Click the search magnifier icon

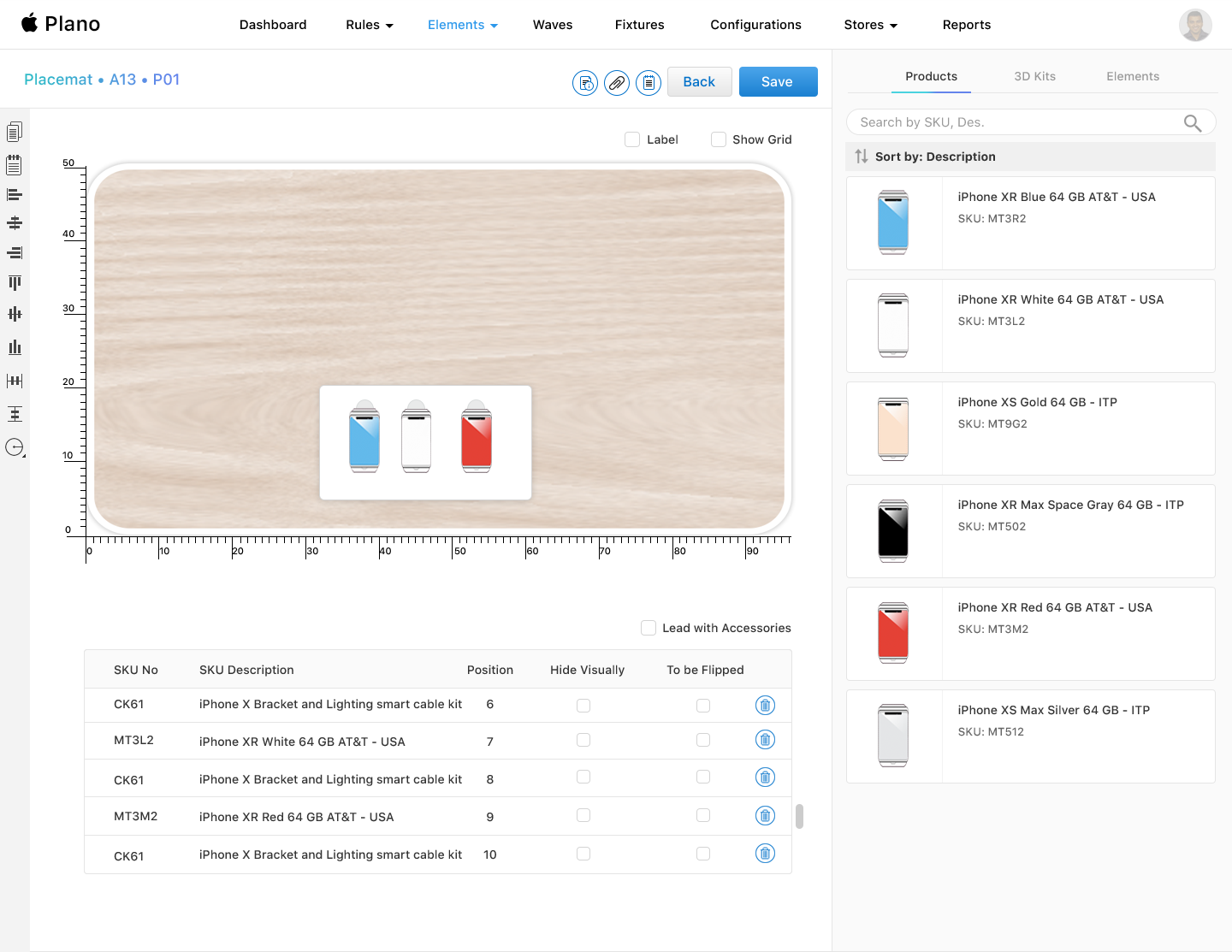pyautogui.click(x=1193, y=123)
